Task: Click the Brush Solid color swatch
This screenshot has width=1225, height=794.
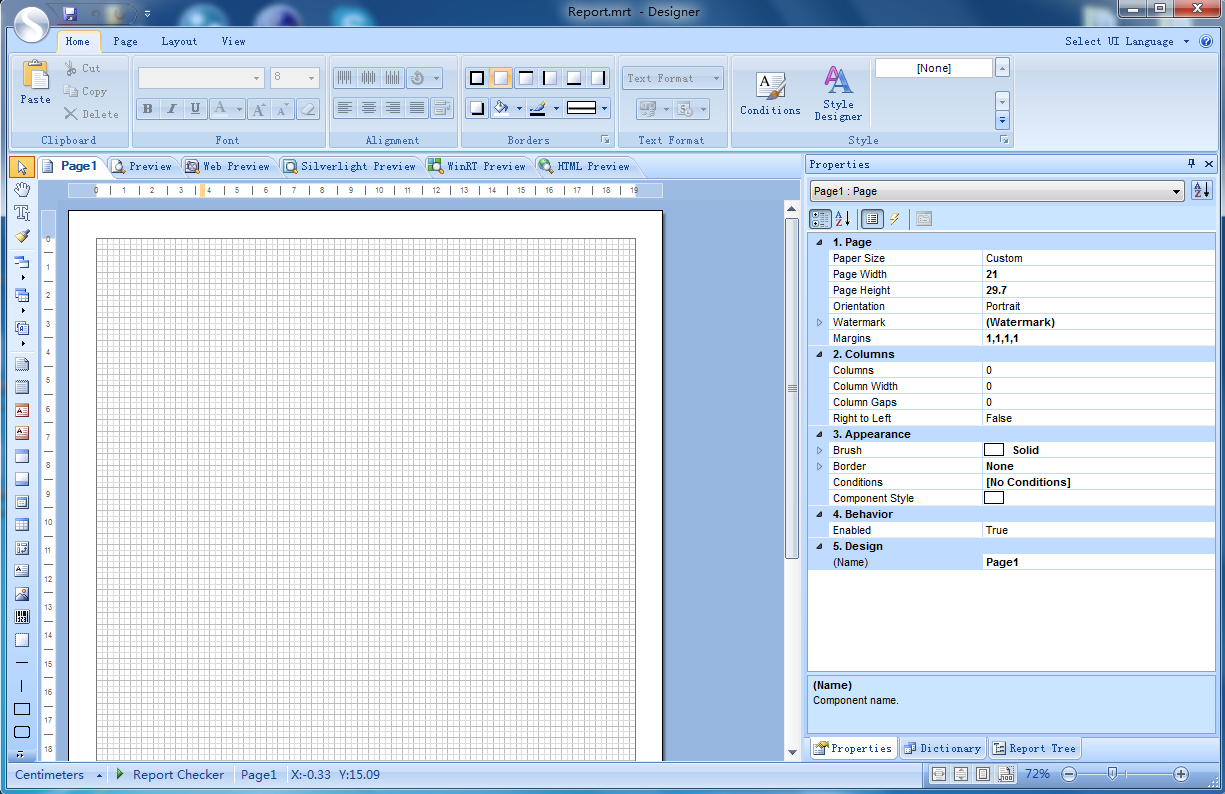Action: [994, 450]
